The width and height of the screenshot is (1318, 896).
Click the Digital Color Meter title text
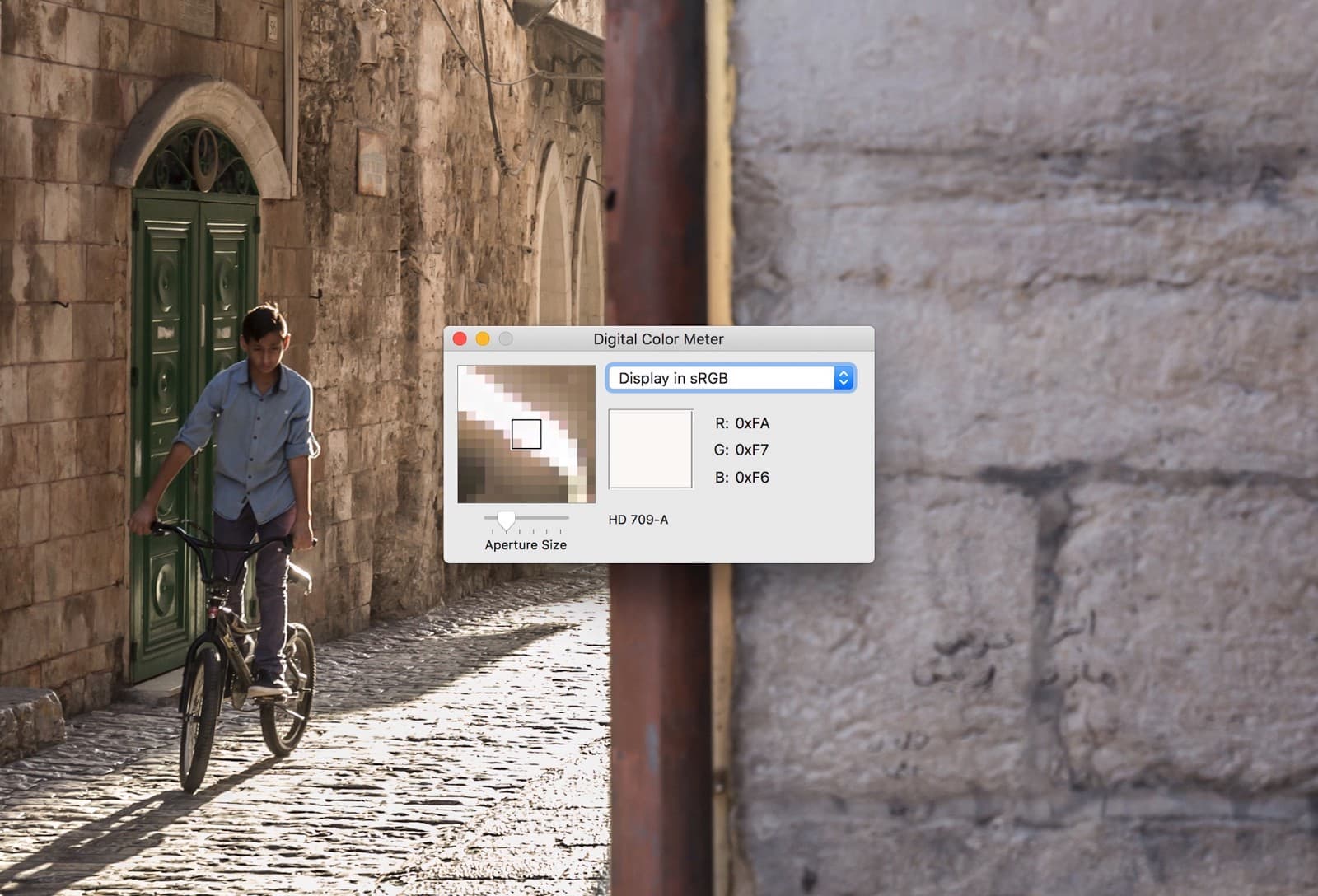(658, 339)
